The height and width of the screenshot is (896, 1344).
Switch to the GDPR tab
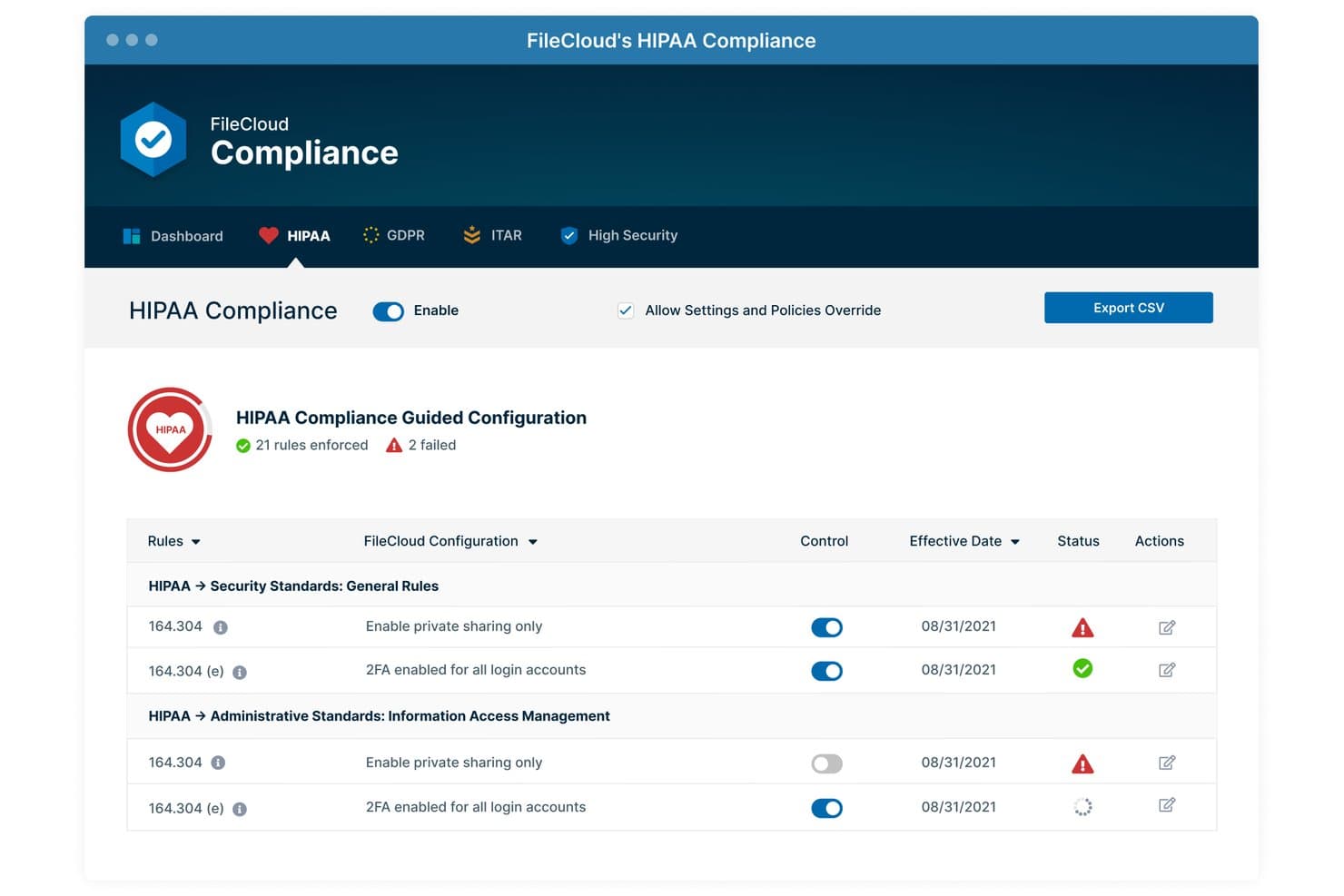[x=393, y=235]
